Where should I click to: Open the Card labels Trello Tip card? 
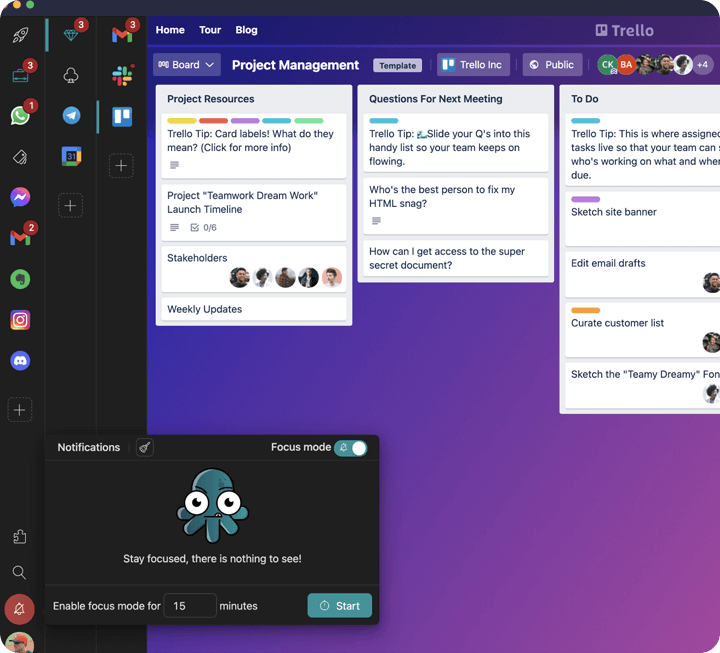click(254, 146)
